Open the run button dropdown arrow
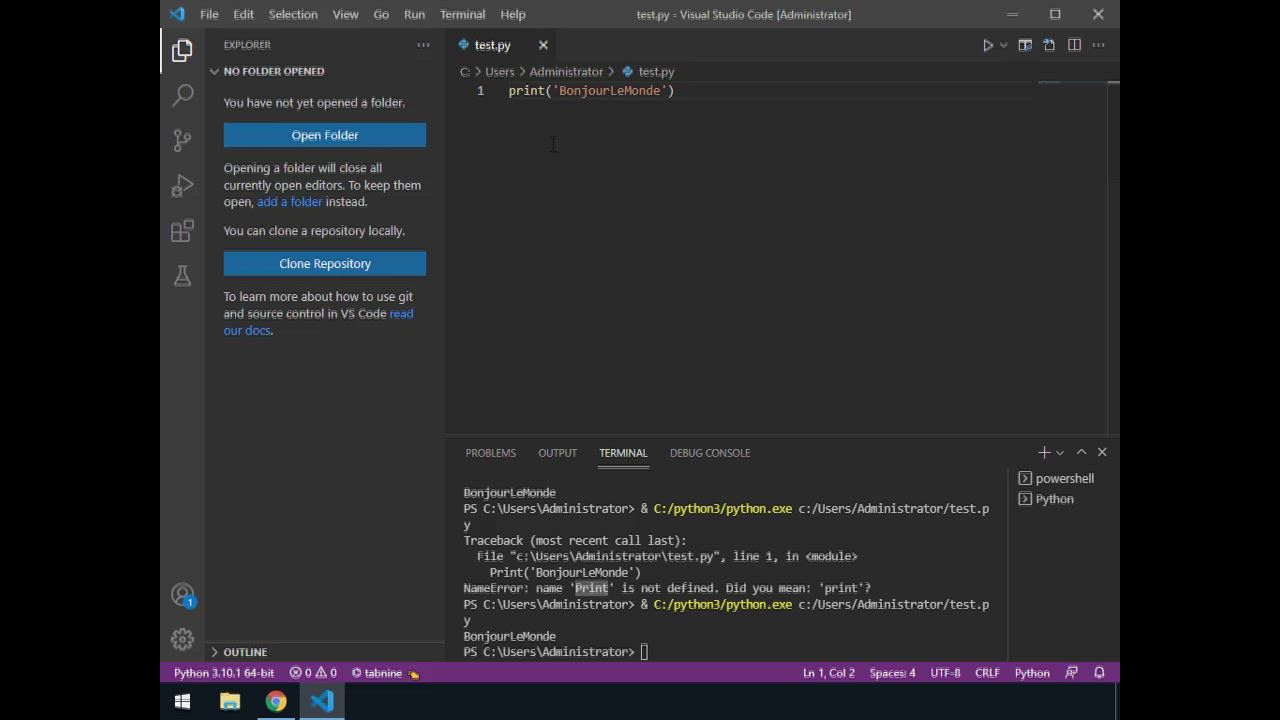Viewport: 1280px width, 720px height. [x=1003, y=45]
